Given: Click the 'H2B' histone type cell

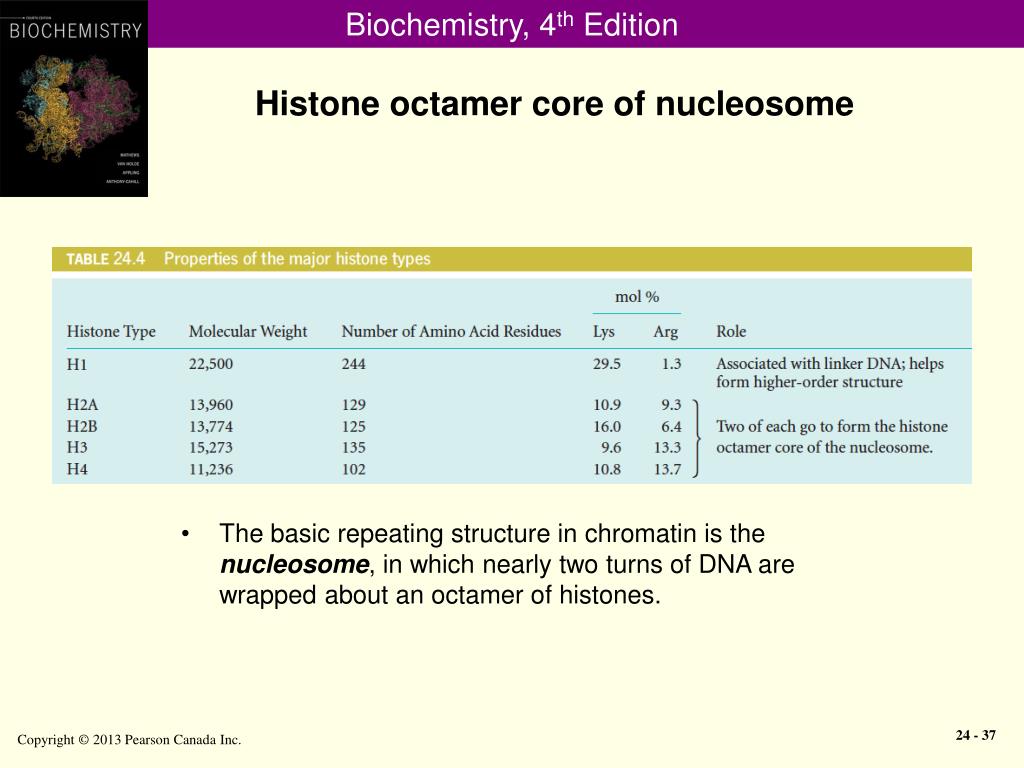Looking at the screenshot, I should point(82,426).
